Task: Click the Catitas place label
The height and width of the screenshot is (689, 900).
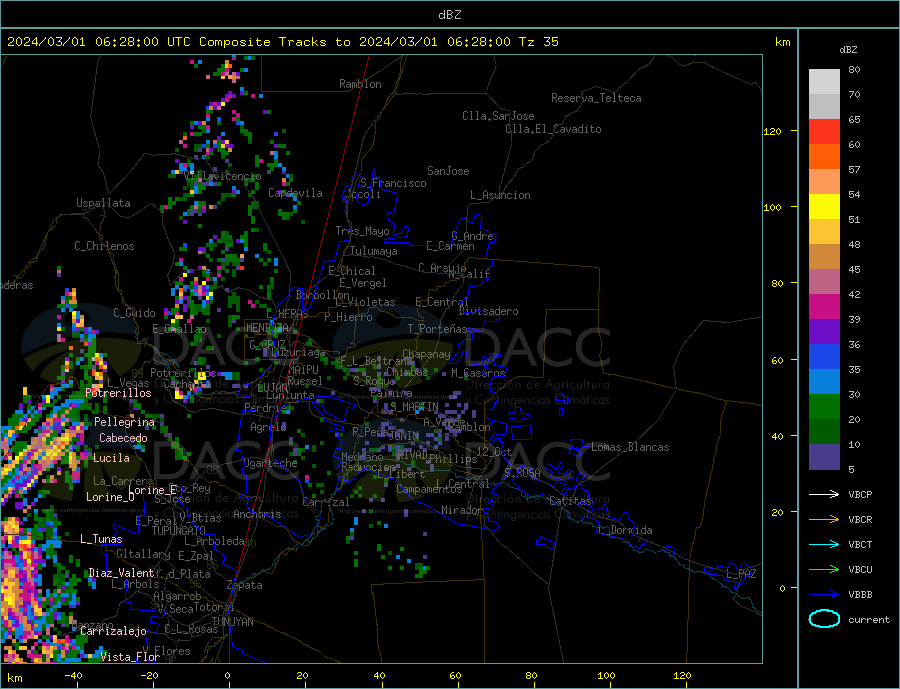Action: [570, 501]
